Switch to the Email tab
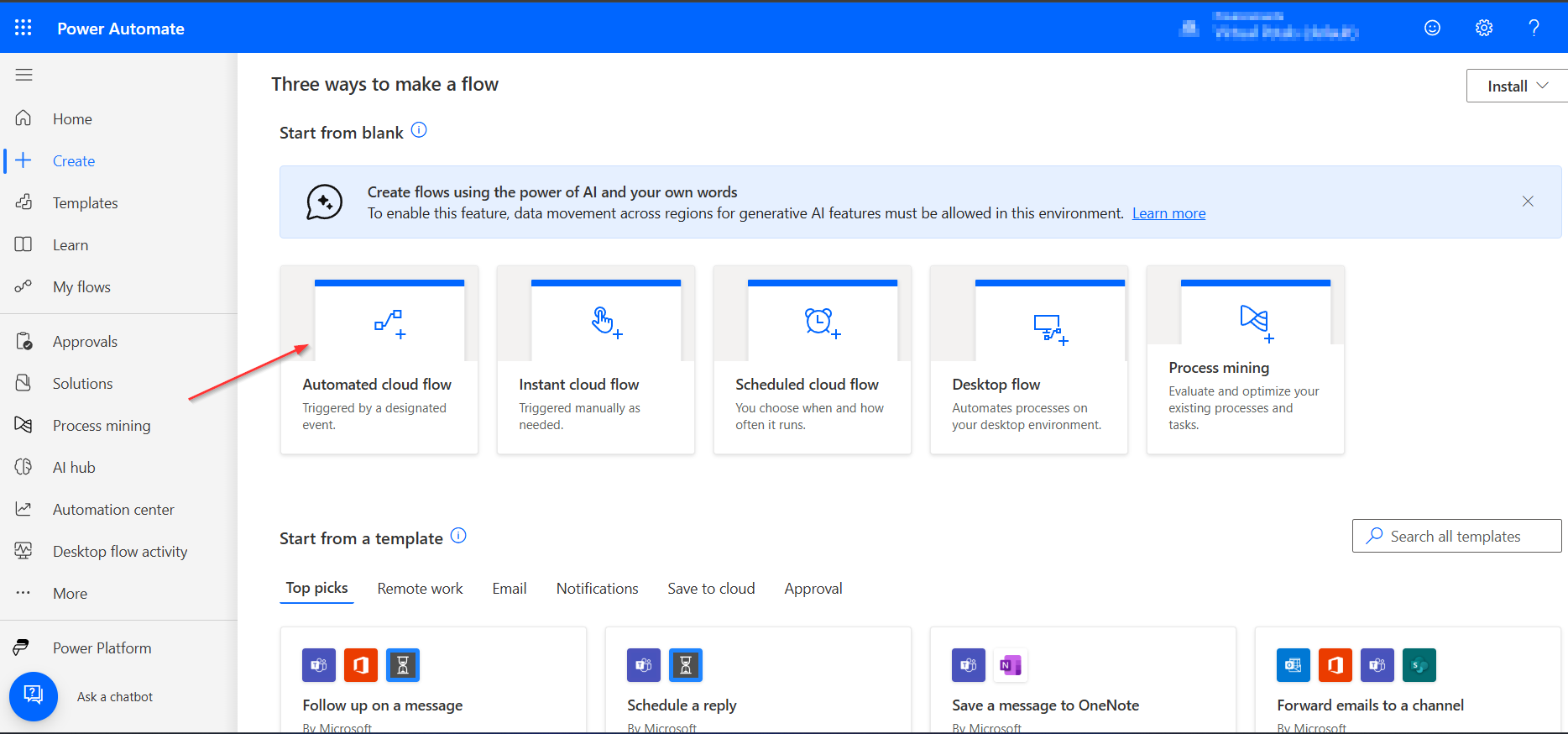Screen dimensions: 1568x734 tap(510, 589)
